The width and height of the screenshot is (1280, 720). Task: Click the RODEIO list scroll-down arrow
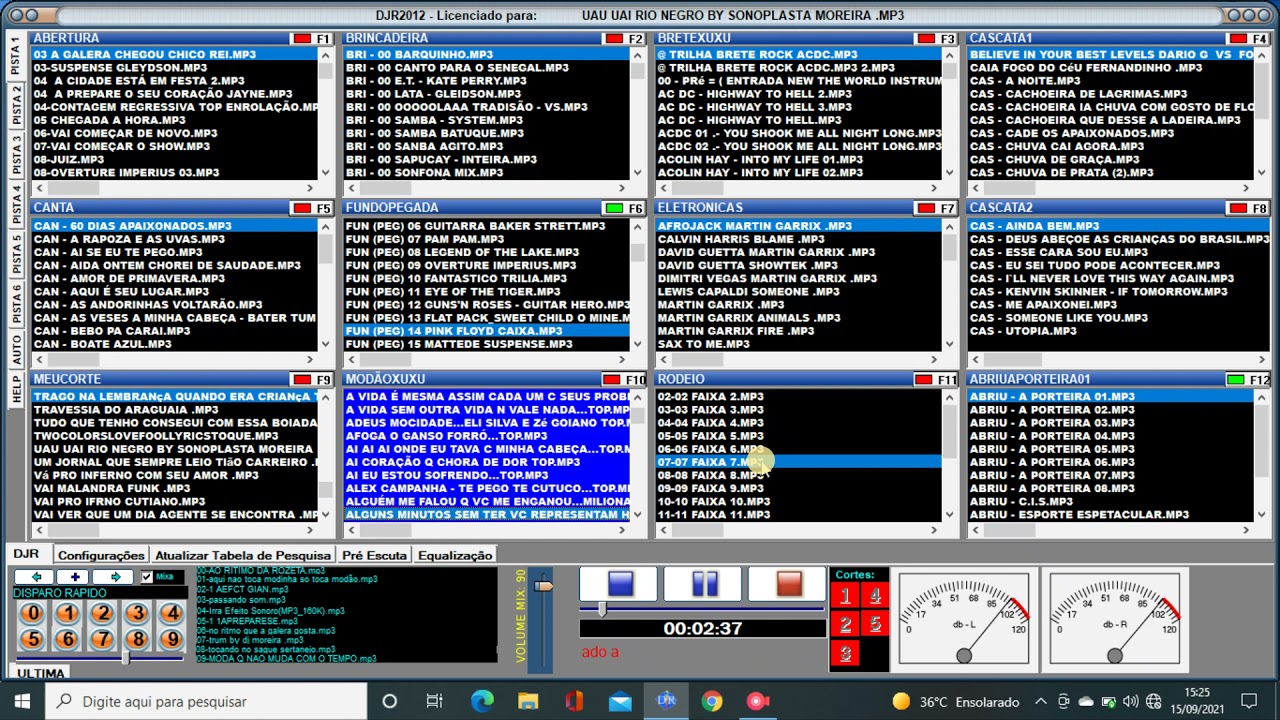click(950, 514)
